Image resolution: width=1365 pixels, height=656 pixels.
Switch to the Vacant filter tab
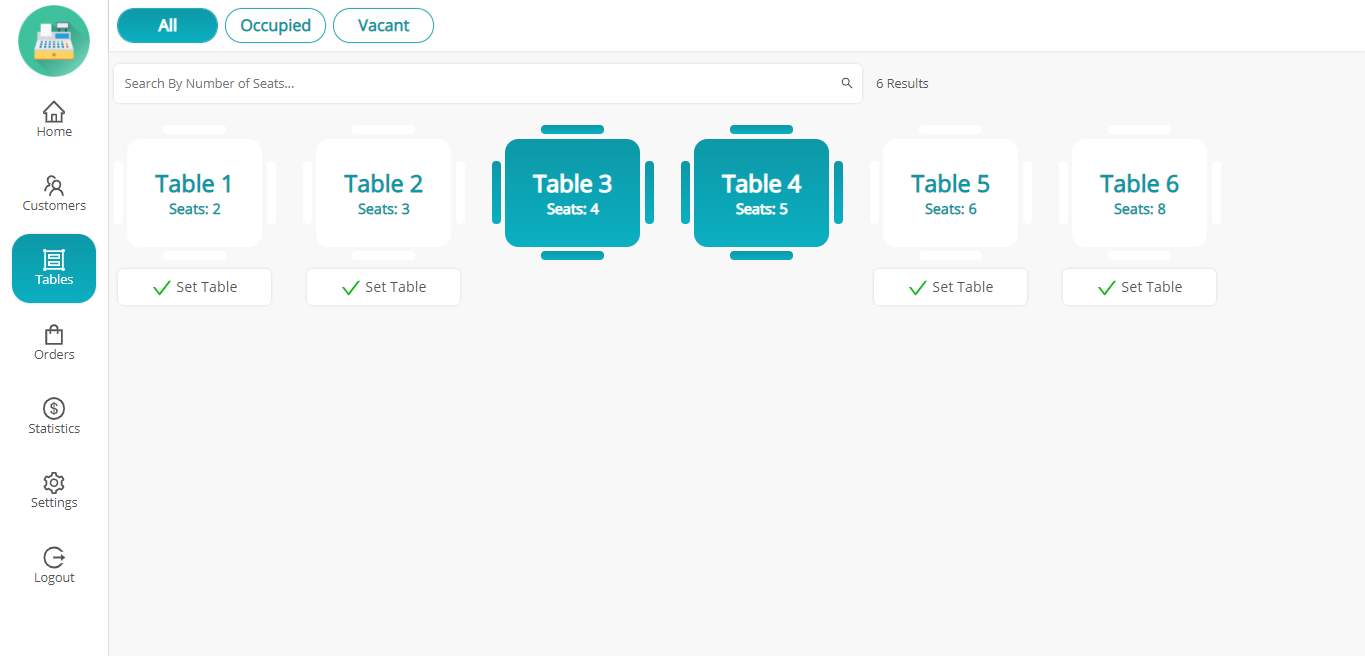click(383, 26)
